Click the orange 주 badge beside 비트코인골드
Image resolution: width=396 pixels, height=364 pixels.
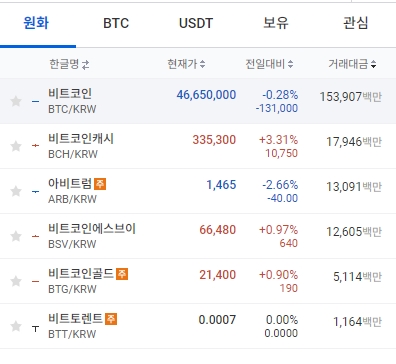(122, 274)
